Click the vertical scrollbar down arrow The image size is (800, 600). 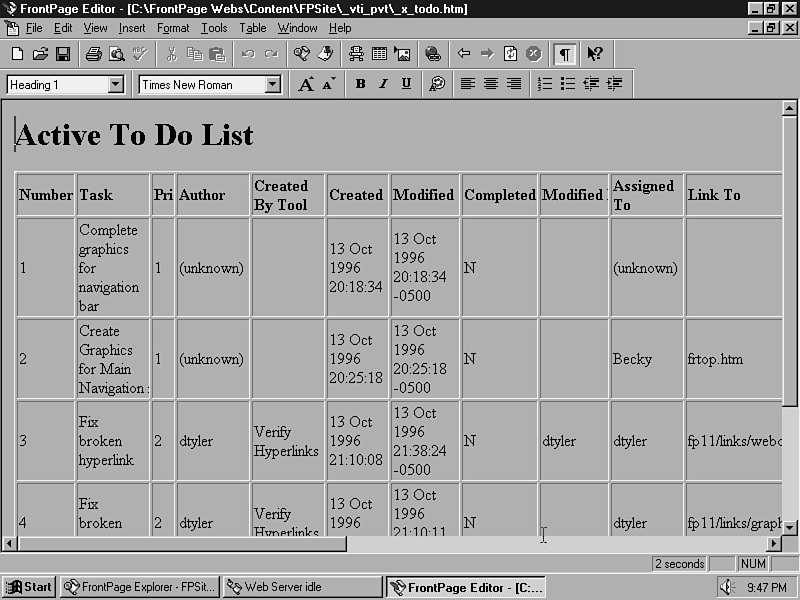point(789,527)
